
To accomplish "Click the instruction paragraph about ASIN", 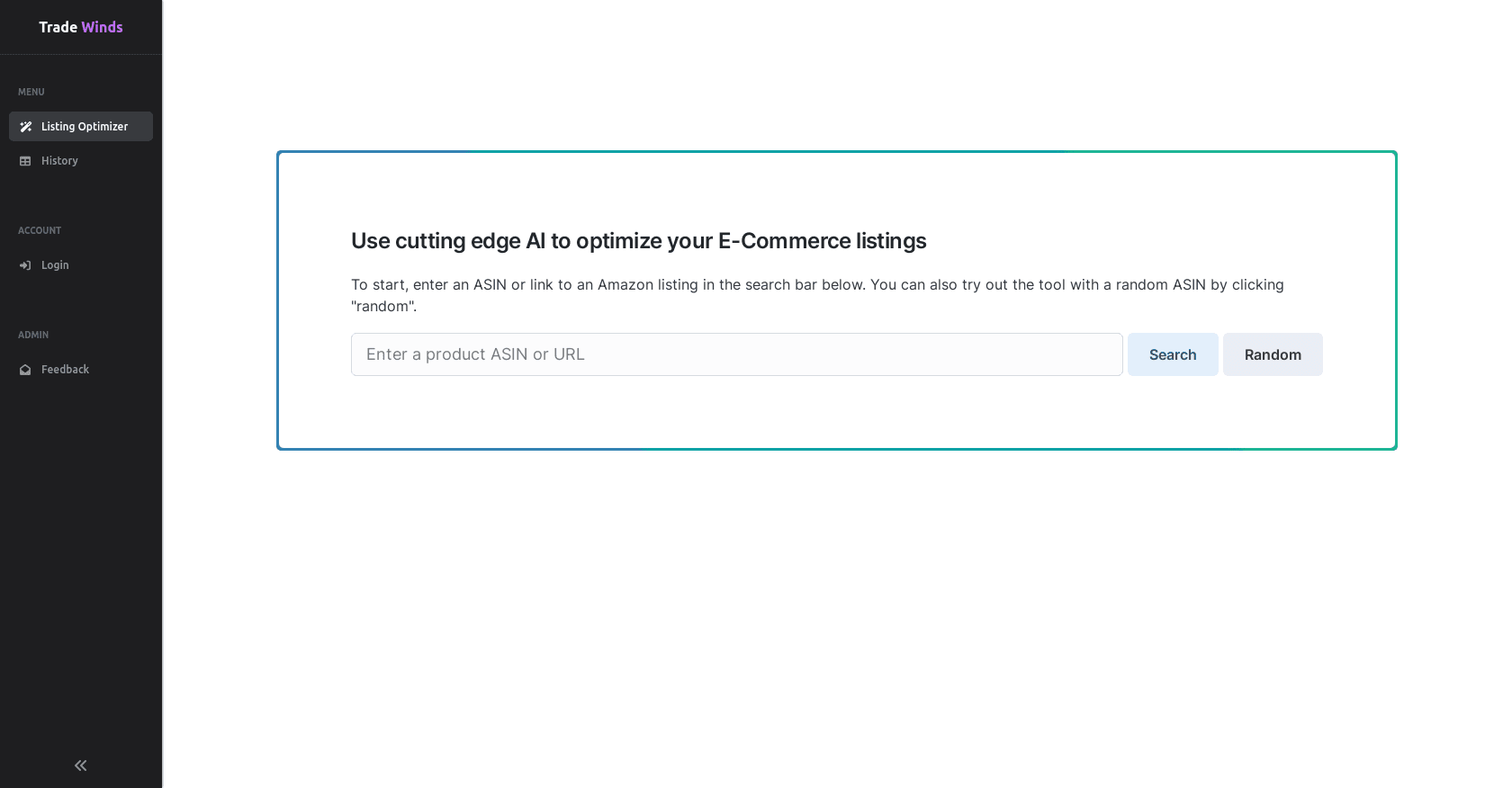I will pos(817,295).
